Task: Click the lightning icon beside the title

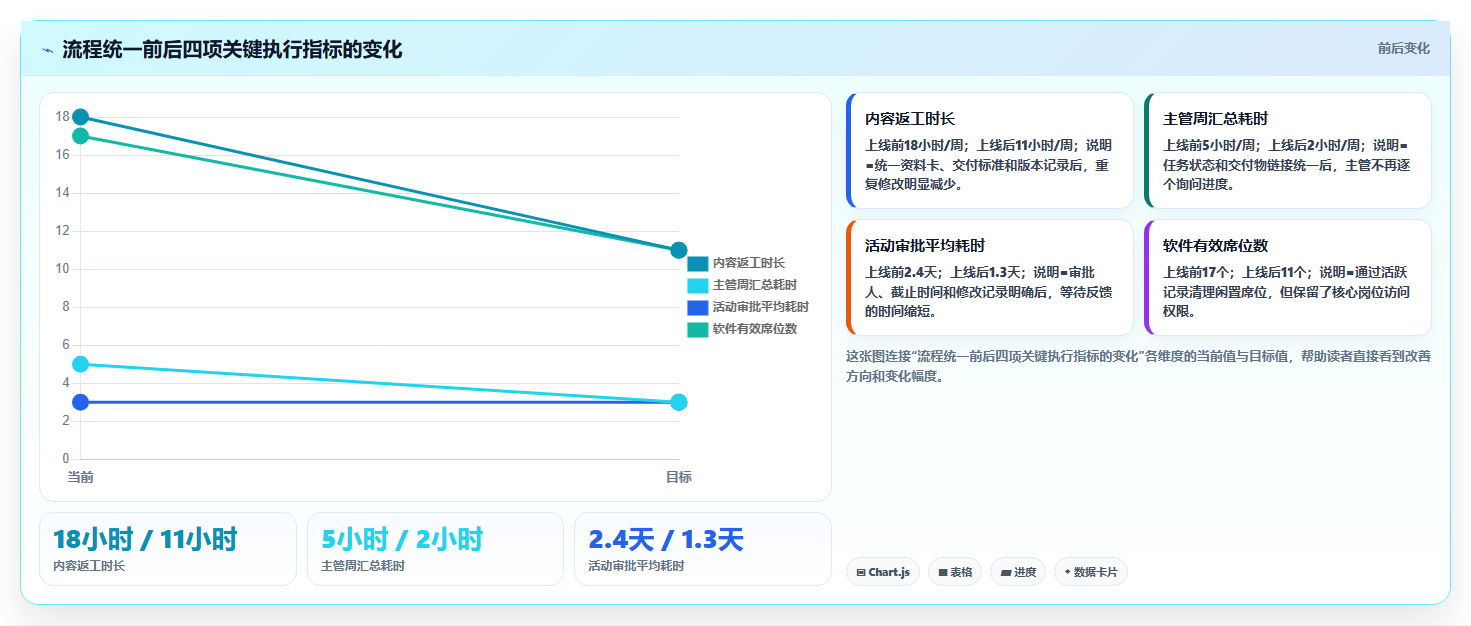Action: pyautogui.click(x=47, y=50)
